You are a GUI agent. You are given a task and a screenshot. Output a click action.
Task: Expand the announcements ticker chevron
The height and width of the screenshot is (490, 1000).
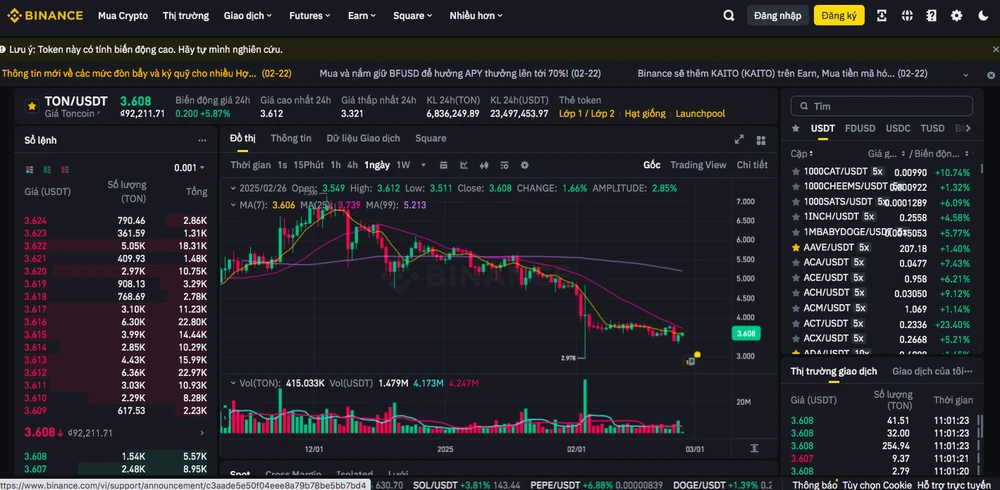tap(966, 74)
